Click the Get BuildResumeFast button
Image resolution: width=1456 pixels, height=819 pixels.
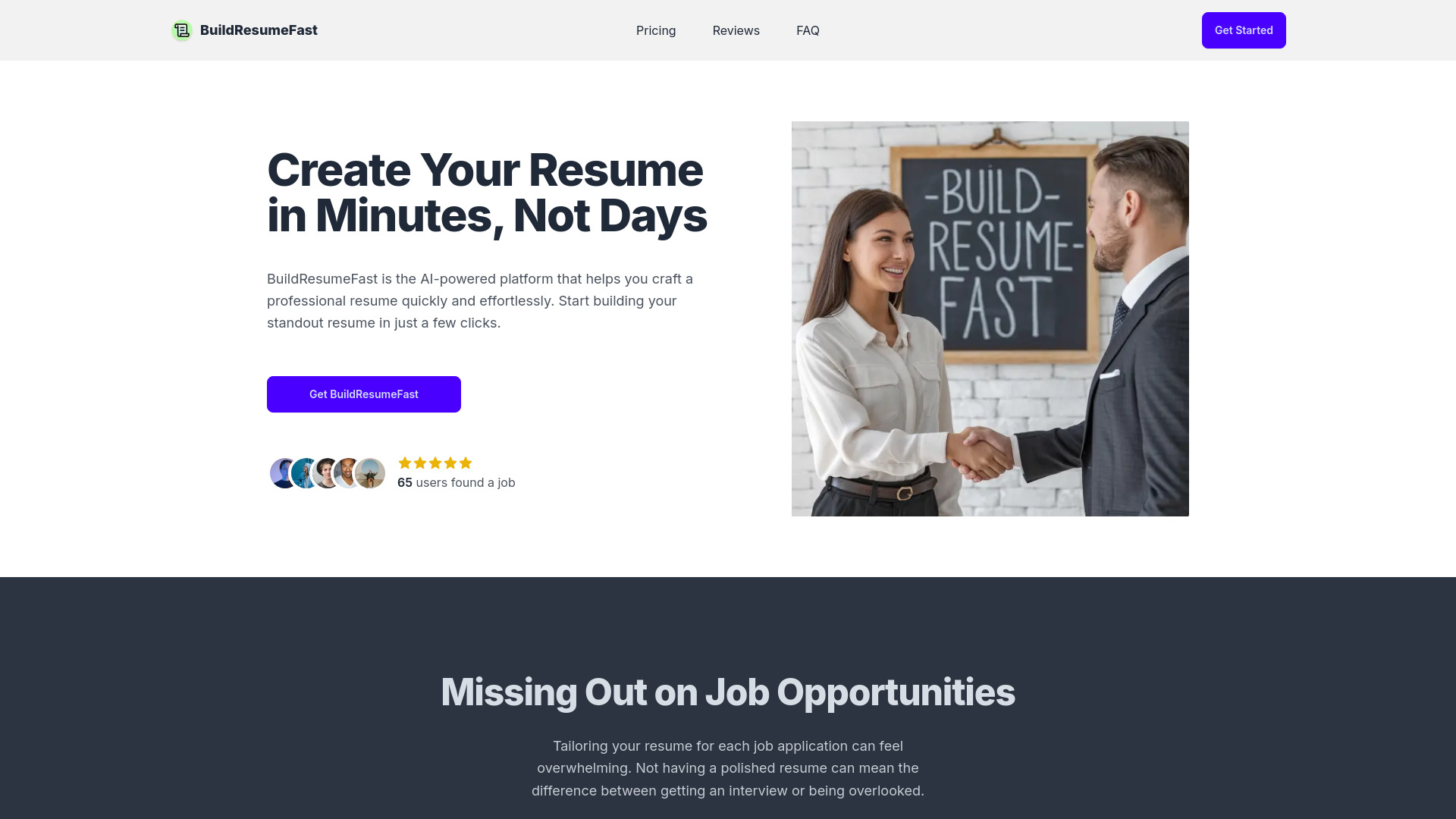click(x=364, y=394)
